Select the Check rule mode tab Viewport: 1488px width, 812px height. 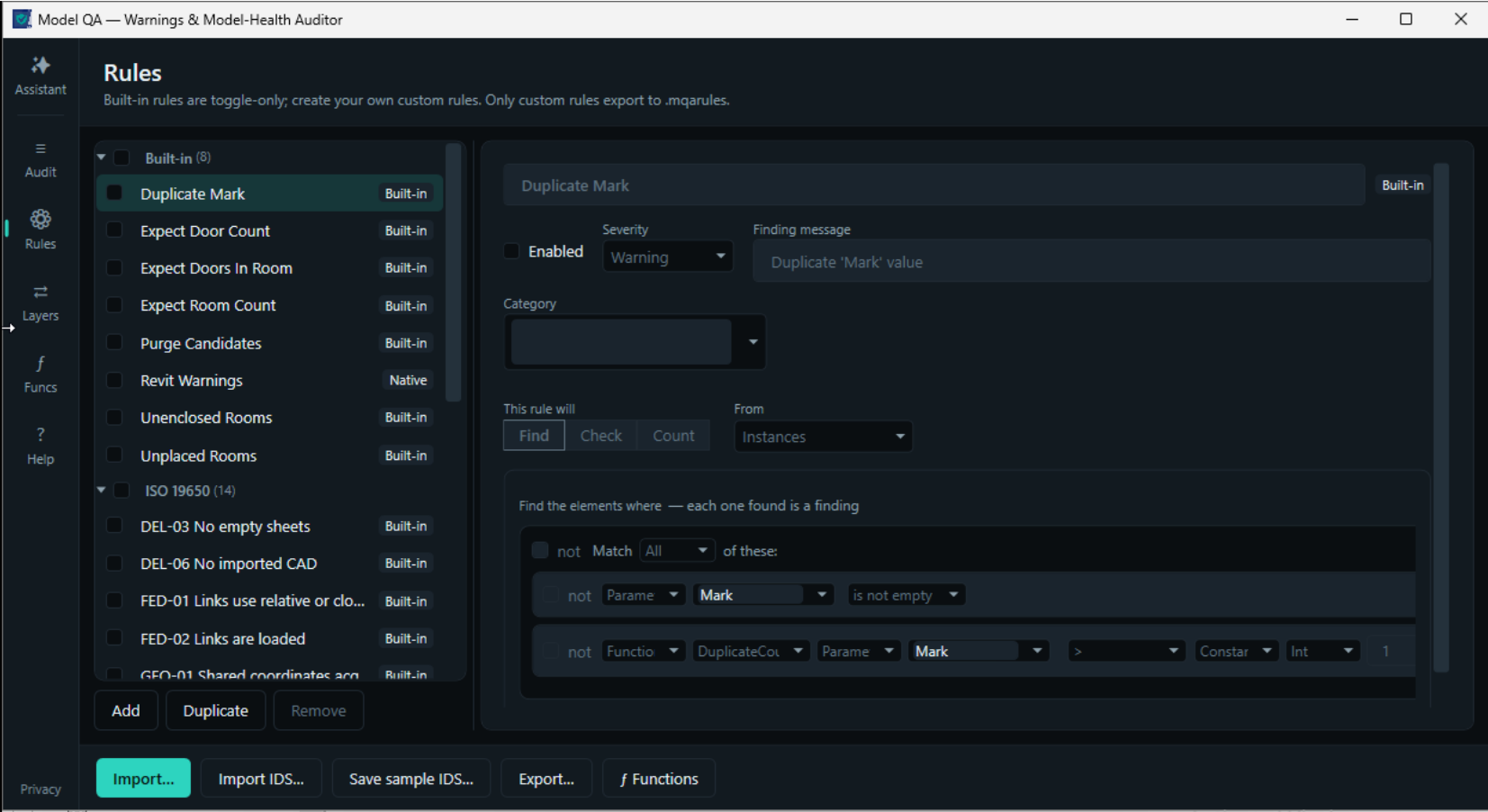coord(600,436)
